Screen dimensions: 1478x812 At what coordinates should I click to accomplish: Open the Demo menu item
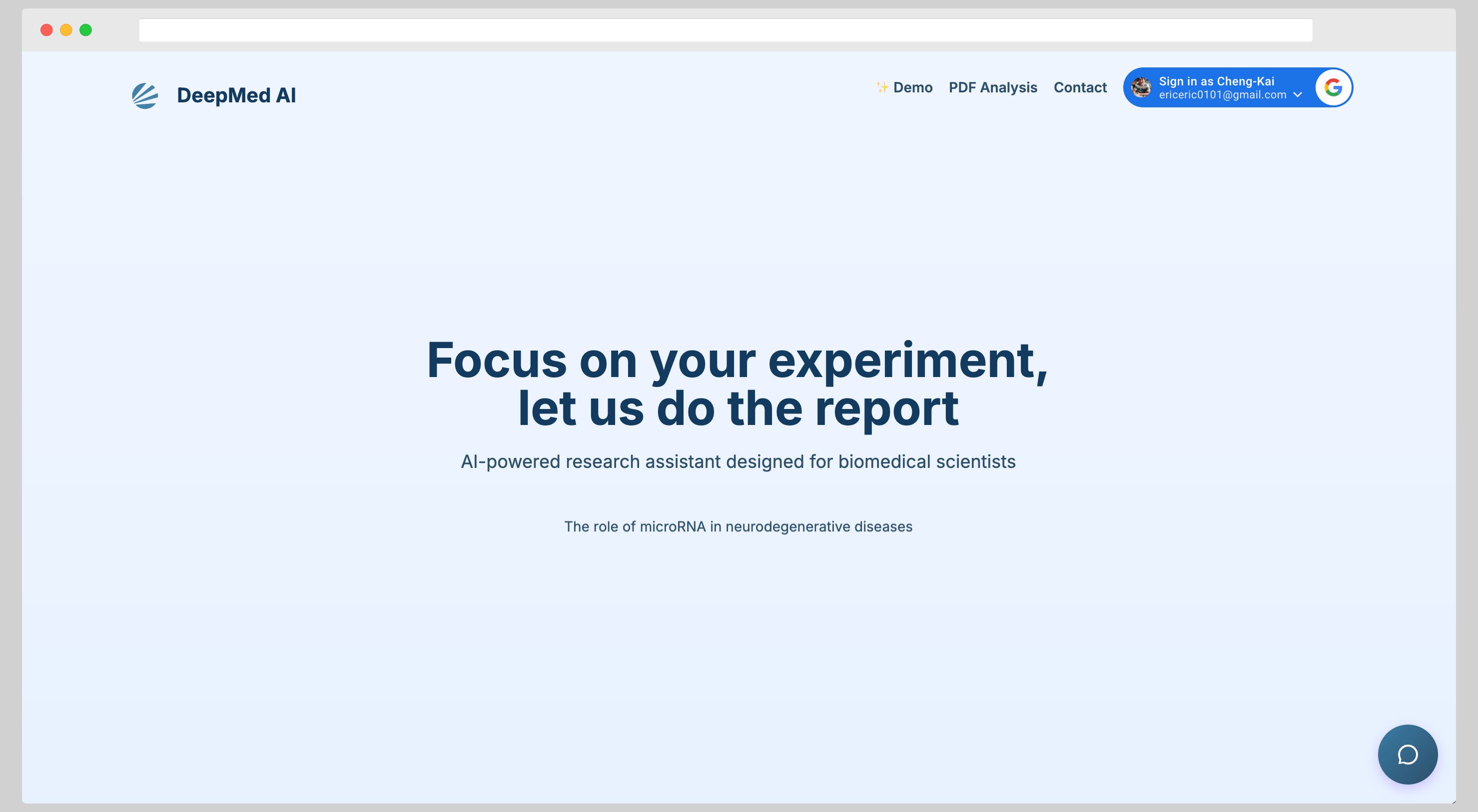(x=912, y=87)
